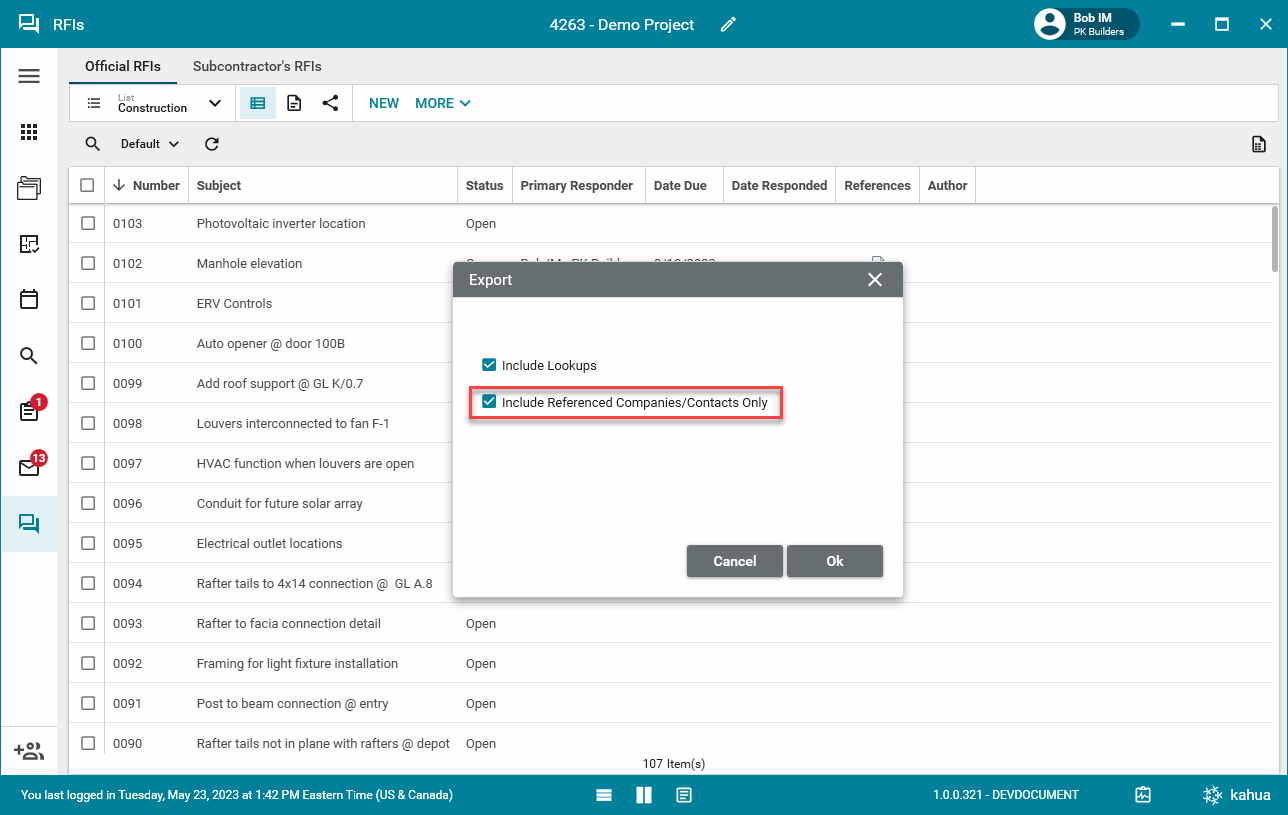This screenshot has height=815, width=1288.
Task: Cancel the Export dialog
Action: click(x=734, y=561)
